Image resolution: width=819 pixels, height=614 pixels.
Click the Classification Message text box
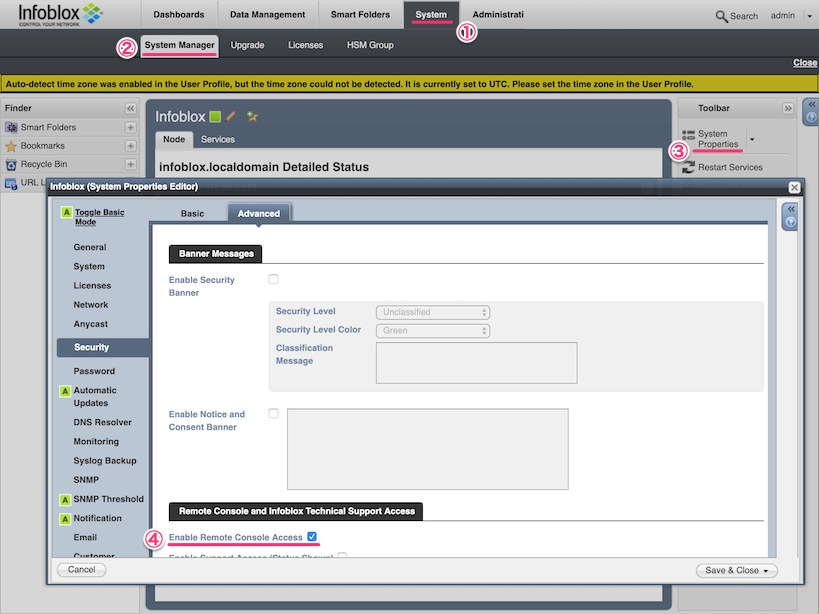click(x=476, y=363)
